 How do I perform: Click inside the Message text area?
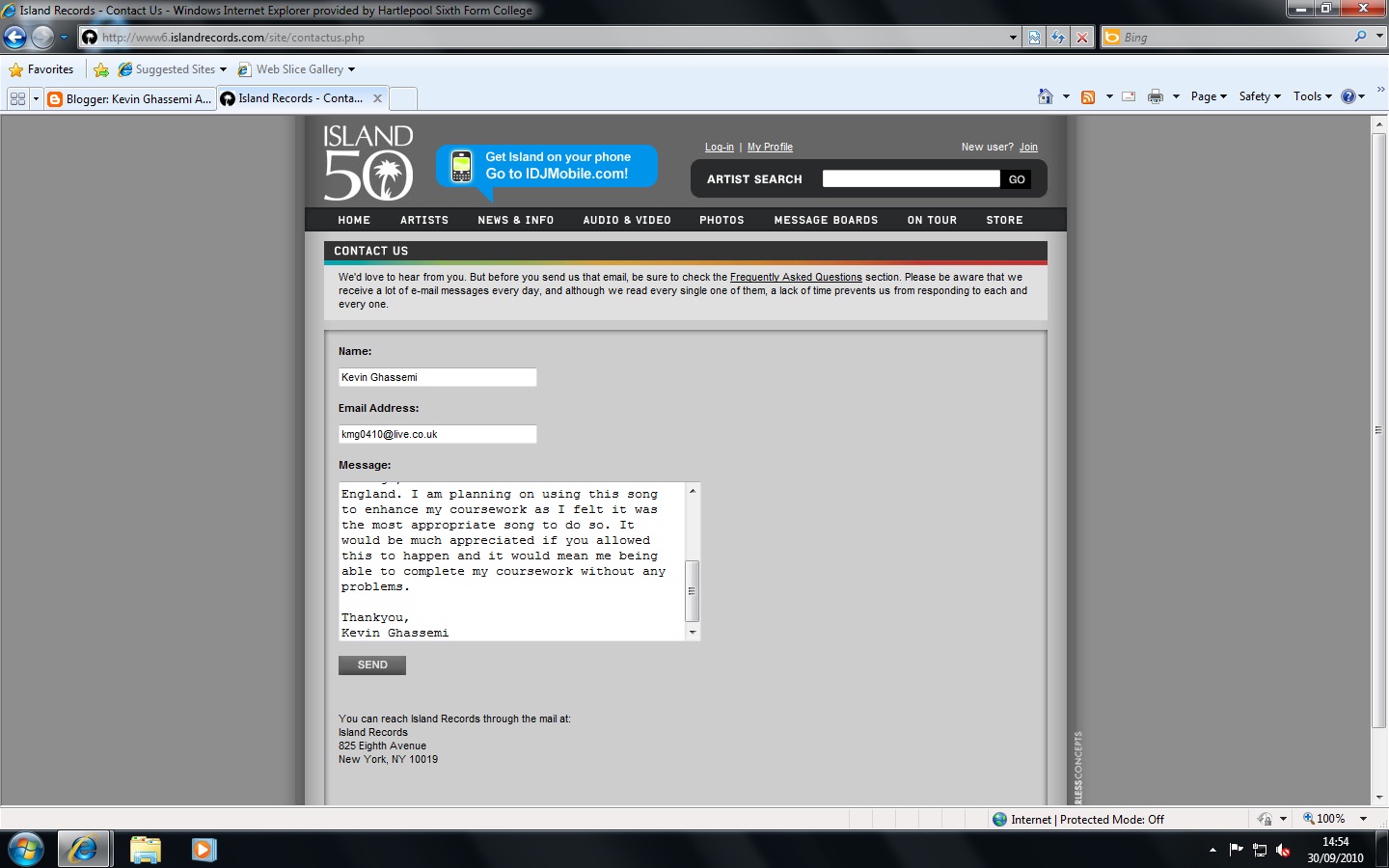click(511, 561)
